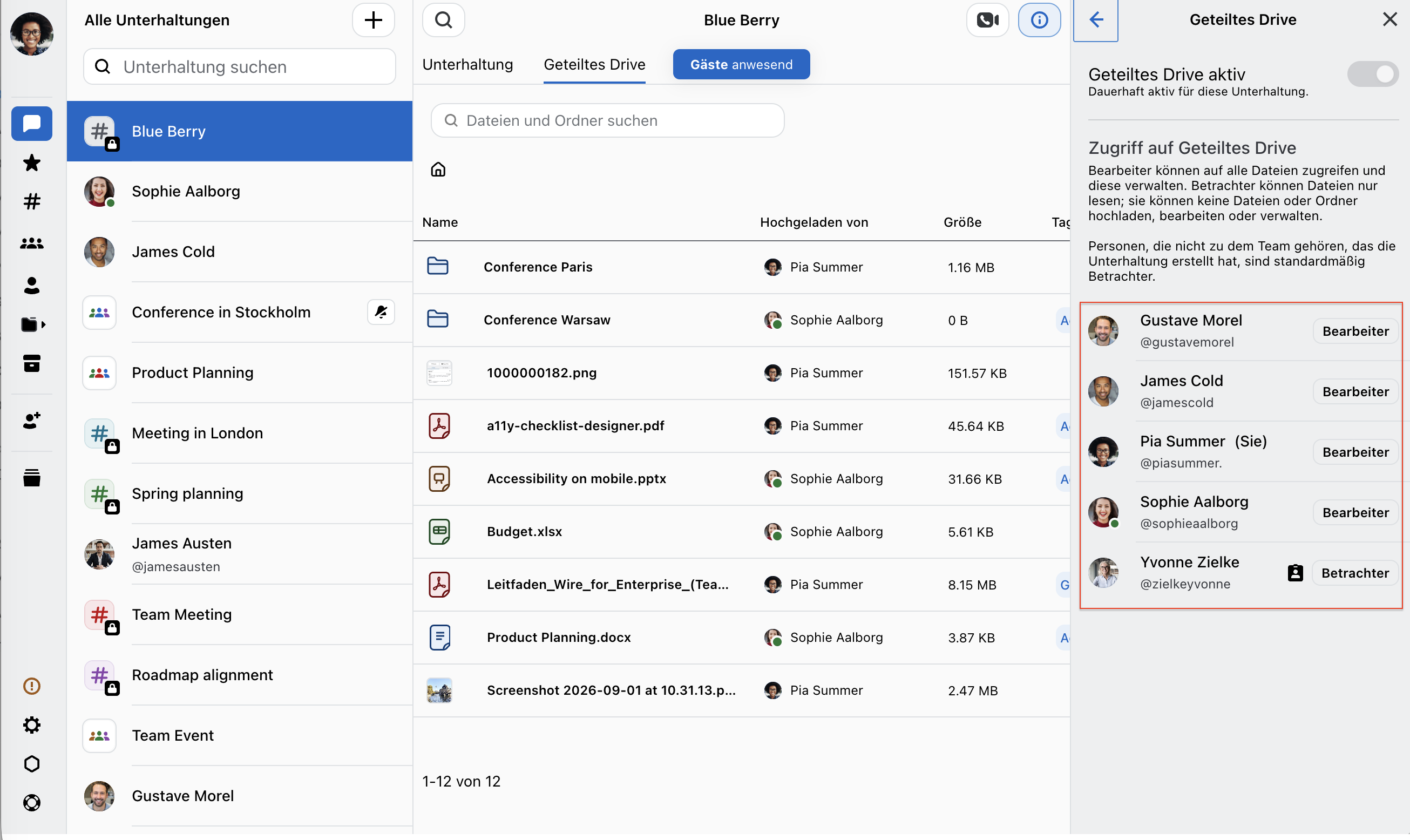Image resolution: width=1410 pixels, height=840 pixels.
Task: Open the folders expander icon in sidebar
Action: click(x=33, y=324)
